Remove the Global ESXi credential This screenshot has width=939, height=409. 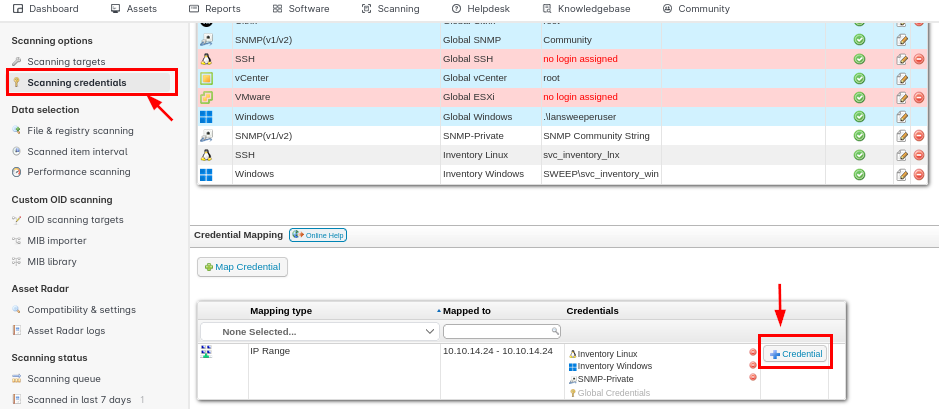pos(918,98)
